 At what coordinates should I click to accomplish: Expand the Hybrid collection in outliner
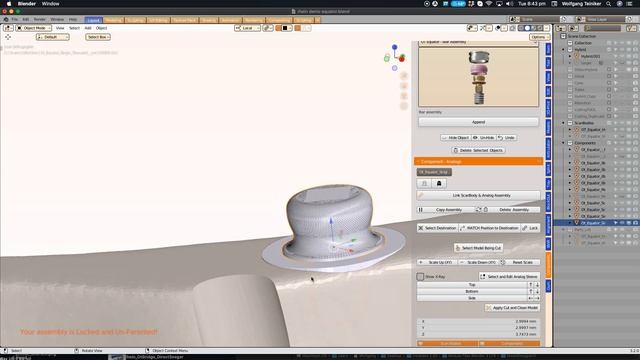[x=564, y=49]
